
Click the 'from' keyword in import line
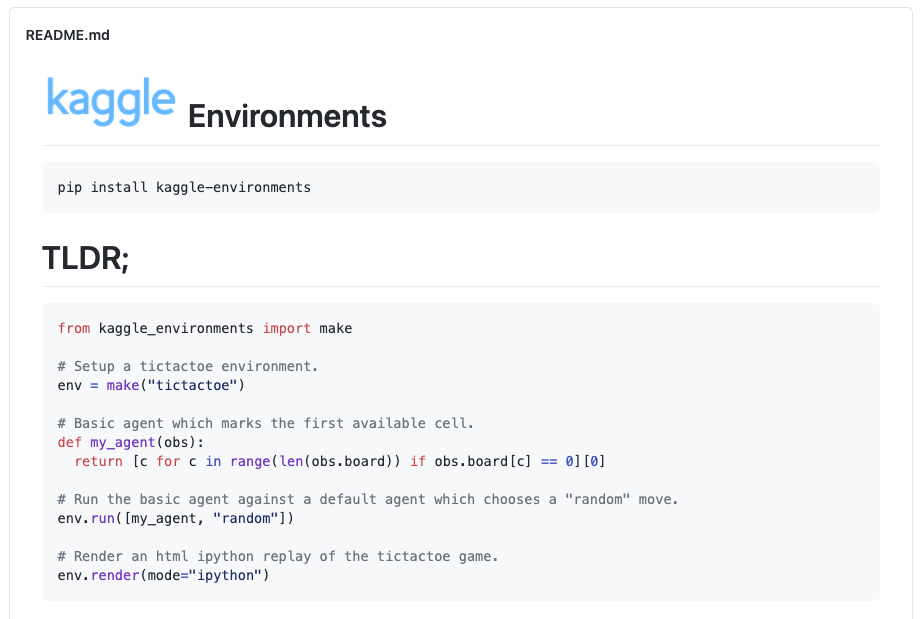coord(74,328)
